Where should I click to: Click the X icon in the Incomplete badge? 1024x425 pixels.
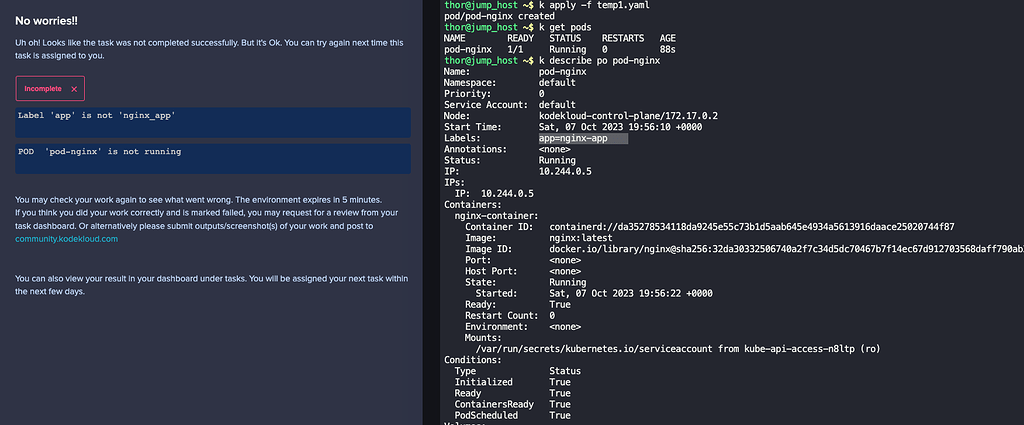click(x=74, y=89)
